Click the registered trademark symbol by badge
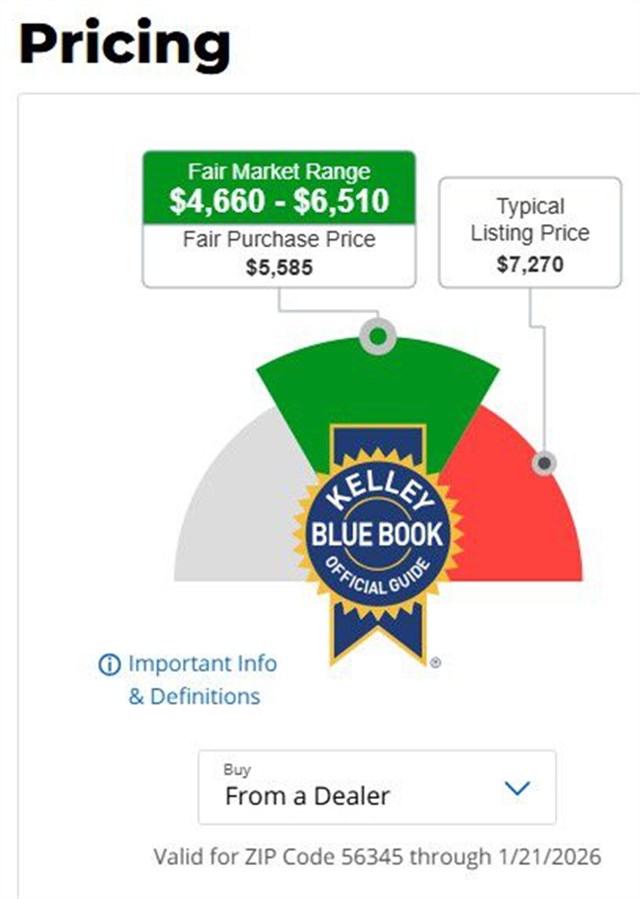Image resolution: width=640 pixels, height=899 pixels. pyautogui.click(x=435, y=662)
